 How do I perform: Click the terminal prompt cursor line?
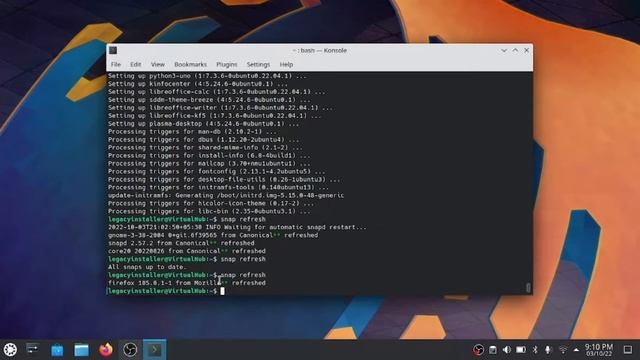pyautogui.click(x=166, y=291)
